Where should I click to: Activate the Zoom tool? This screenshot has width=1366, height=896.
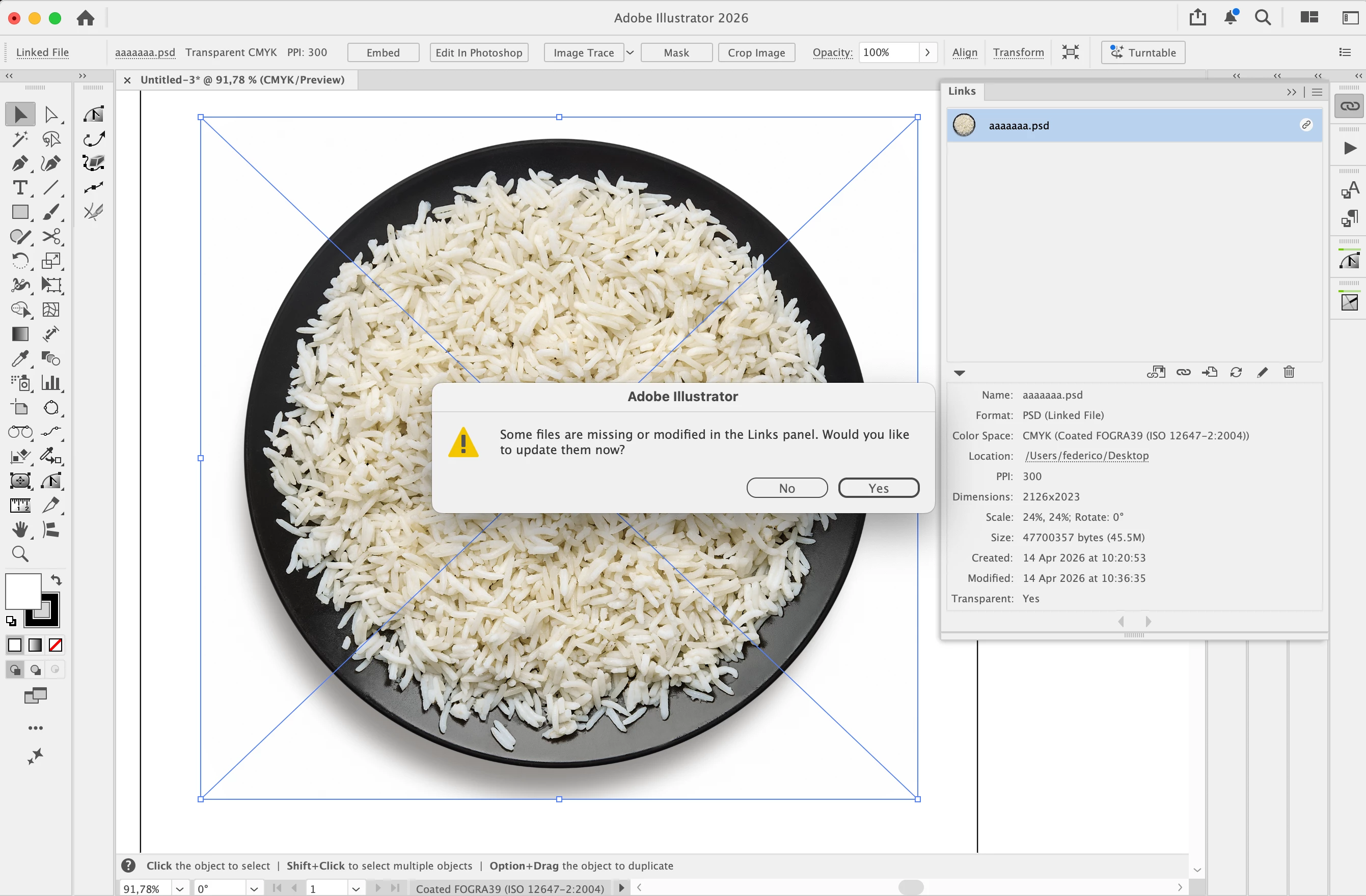click(20, 554)
